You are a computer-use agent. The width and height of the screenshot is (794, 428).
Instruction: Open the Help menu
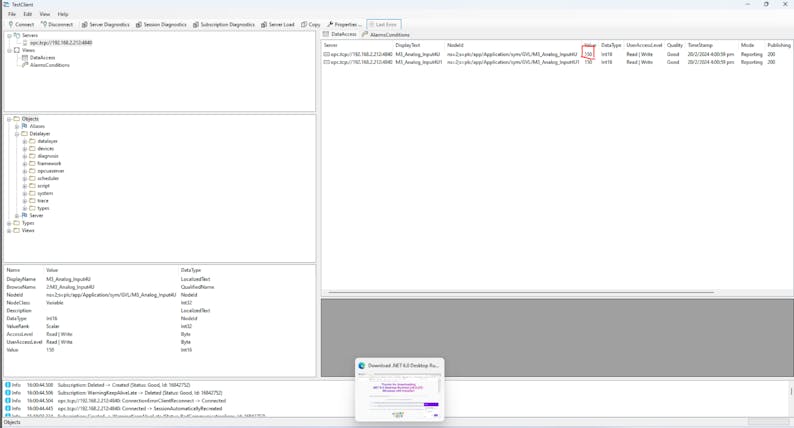click(x=63, y=14)
